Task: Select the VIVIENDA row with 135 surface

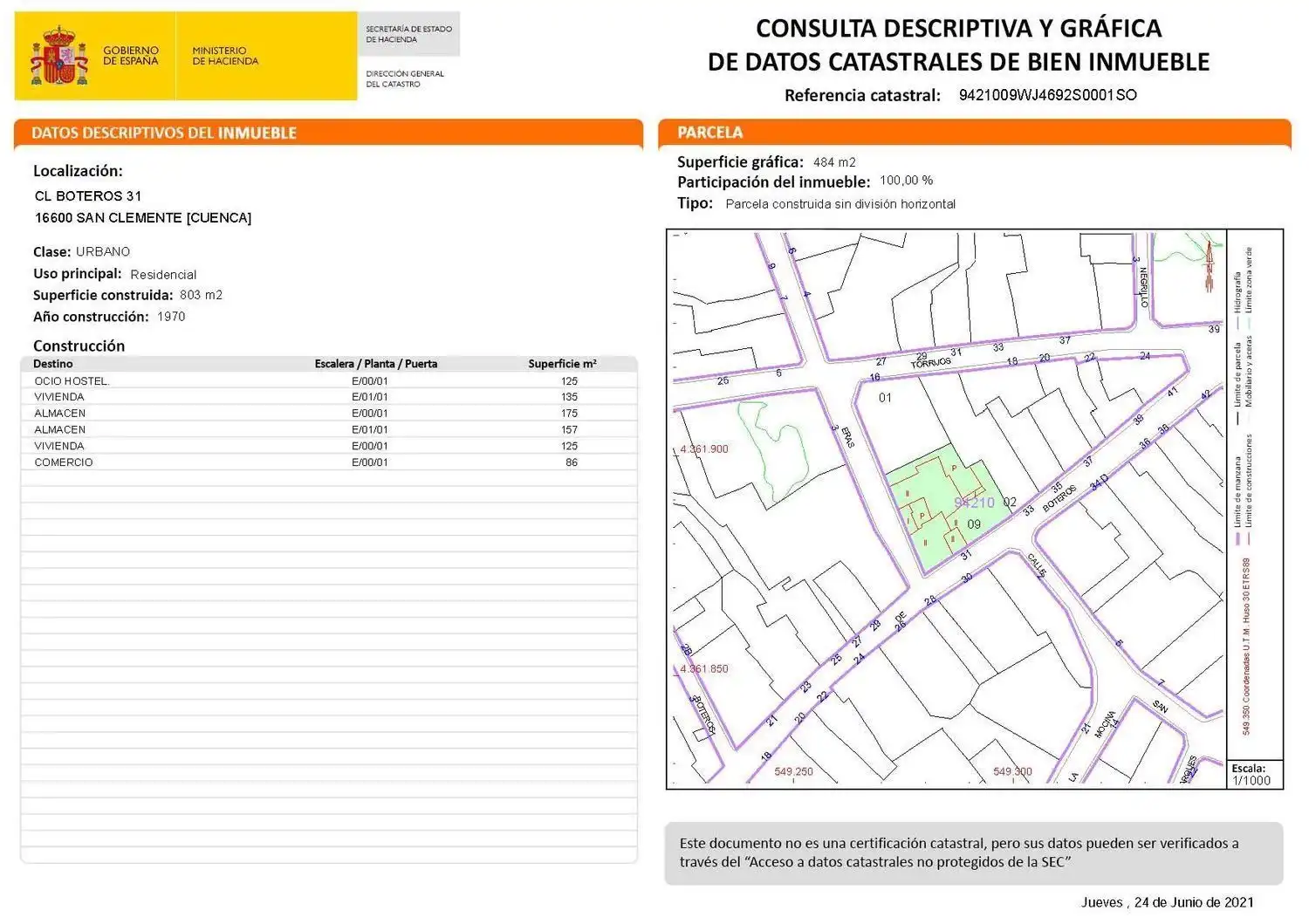Action: [329, 397]
